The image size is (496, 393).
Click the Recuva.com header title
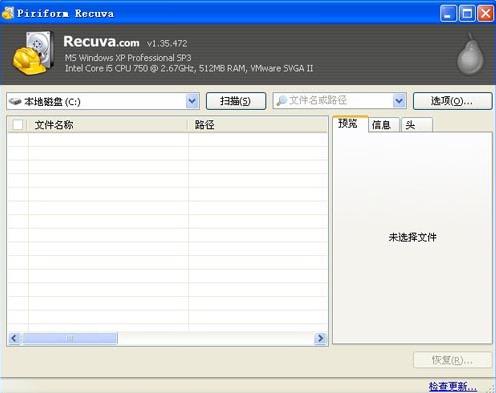[101, 42]
